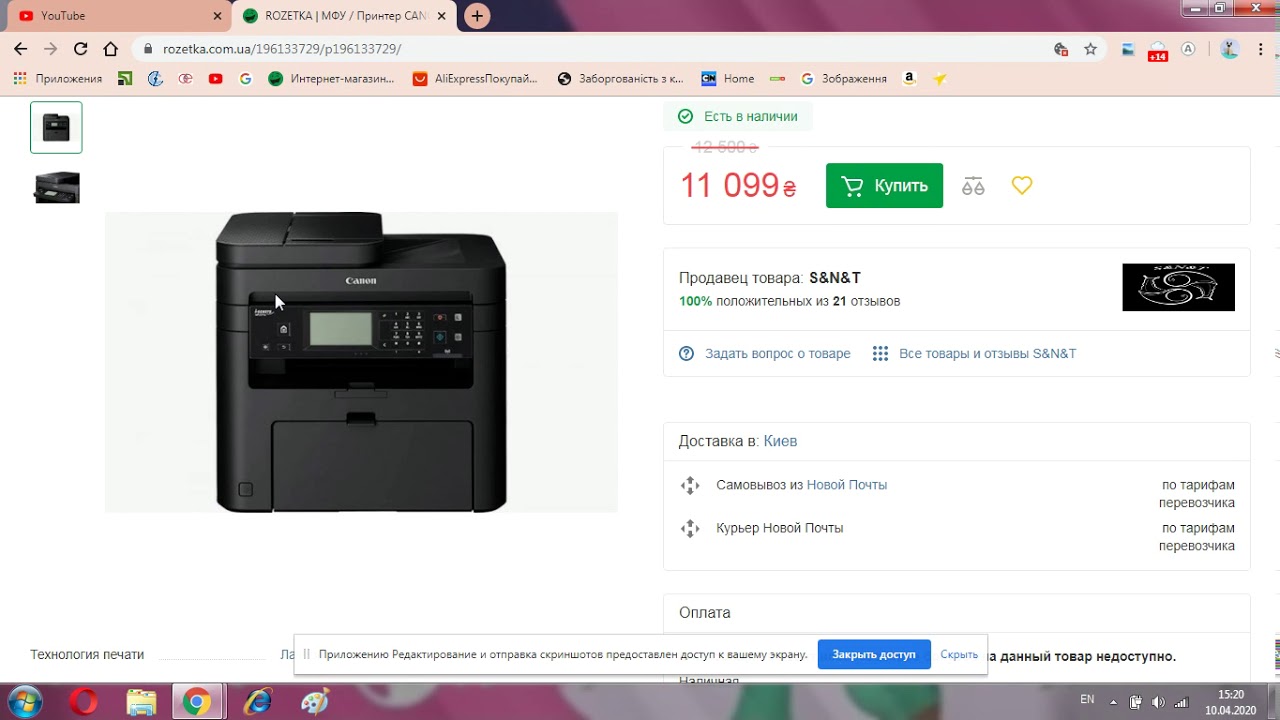Open the red YouTube bookmark icon
This screenshot has height=720, width=1280.
click(x=215, y=78)
